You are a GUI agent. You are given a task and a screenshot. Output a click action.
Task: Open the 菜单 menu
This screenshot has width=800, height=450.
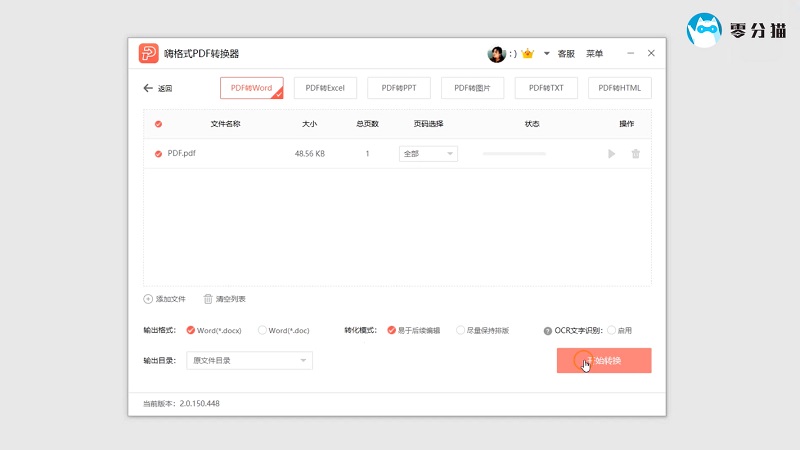coord(594,54)
